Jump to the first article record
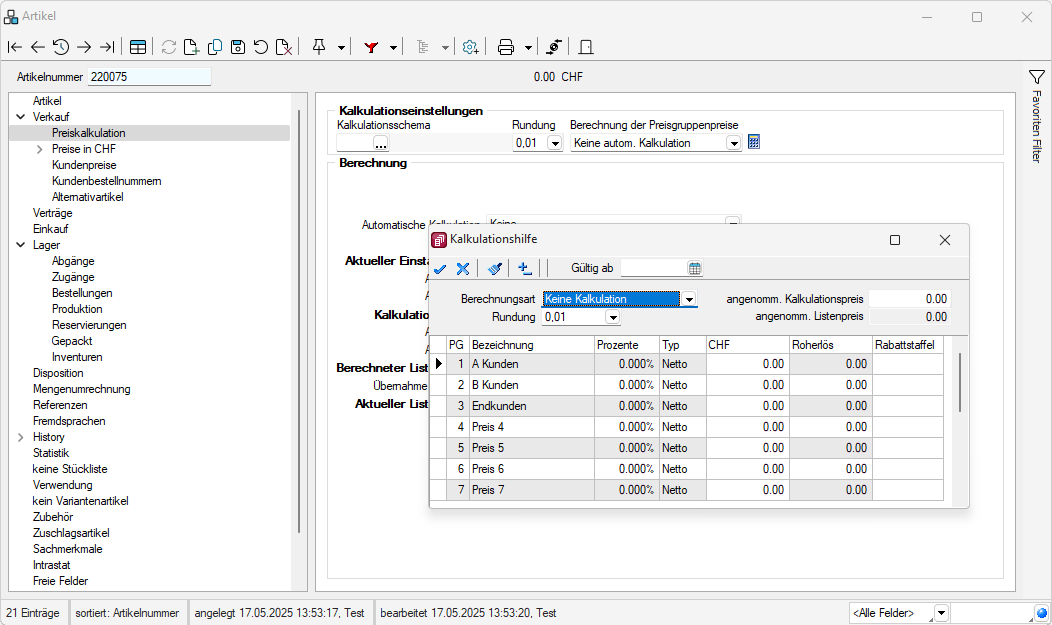 [14, 47]
